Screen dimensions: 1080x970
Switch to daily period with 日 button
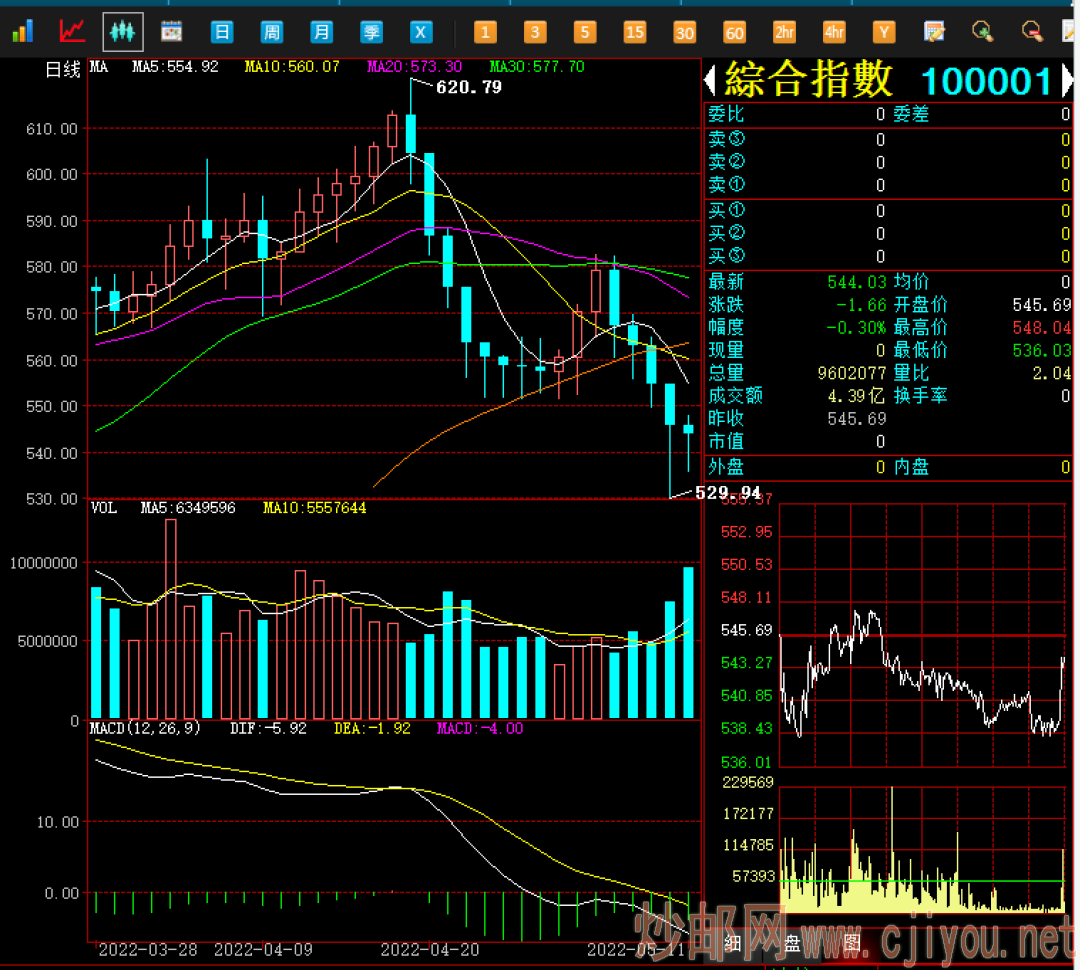(x=222, y=32)
